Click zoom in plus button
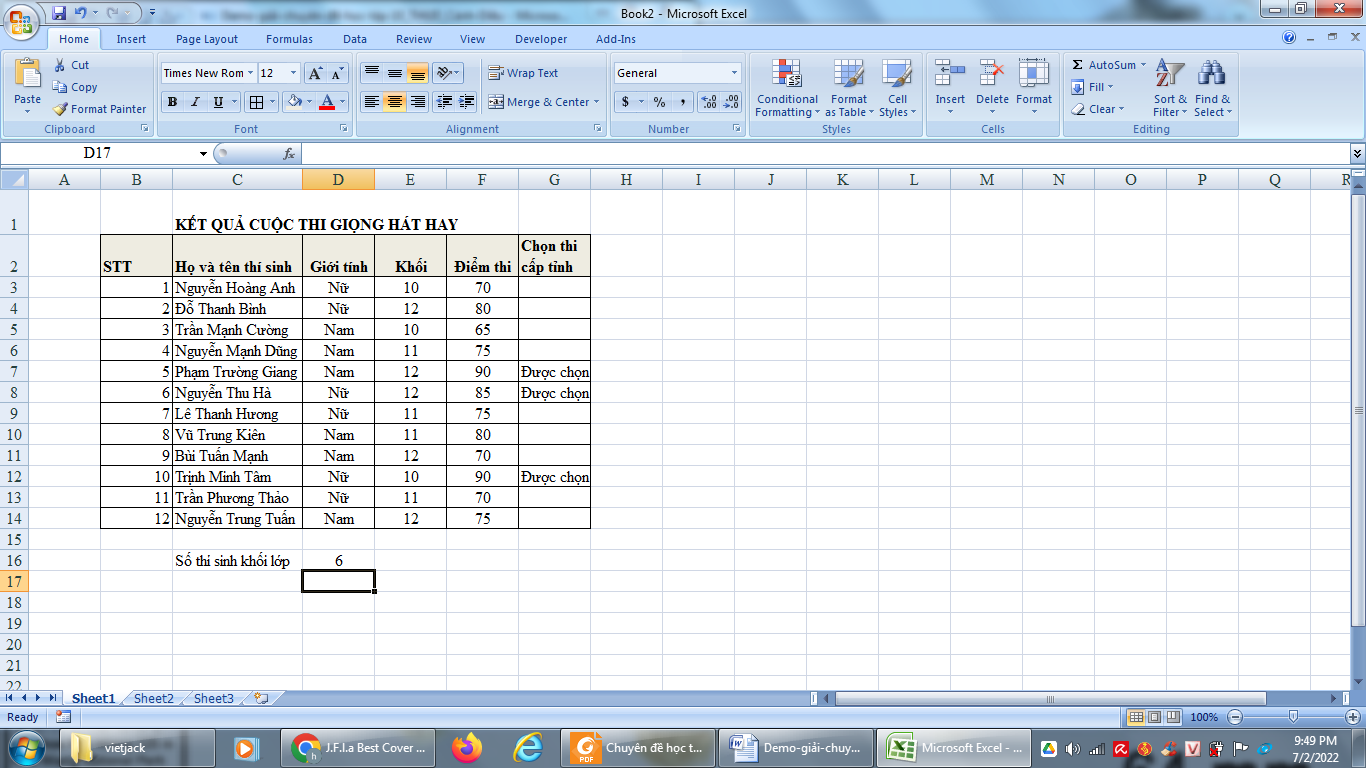1366x768 pixels. click(1353, 717)
